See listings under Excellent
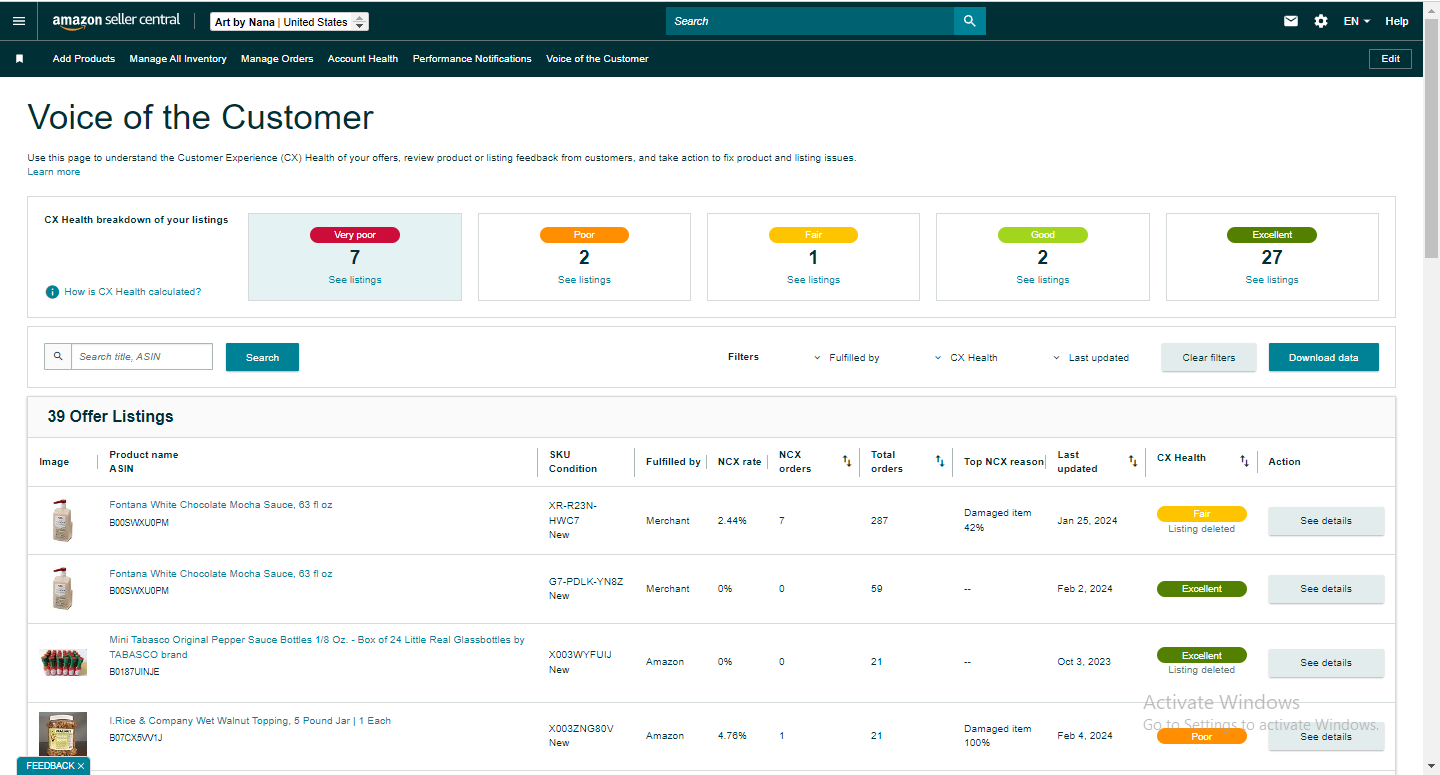The image size is (1440, 775). pos(1272,280)
